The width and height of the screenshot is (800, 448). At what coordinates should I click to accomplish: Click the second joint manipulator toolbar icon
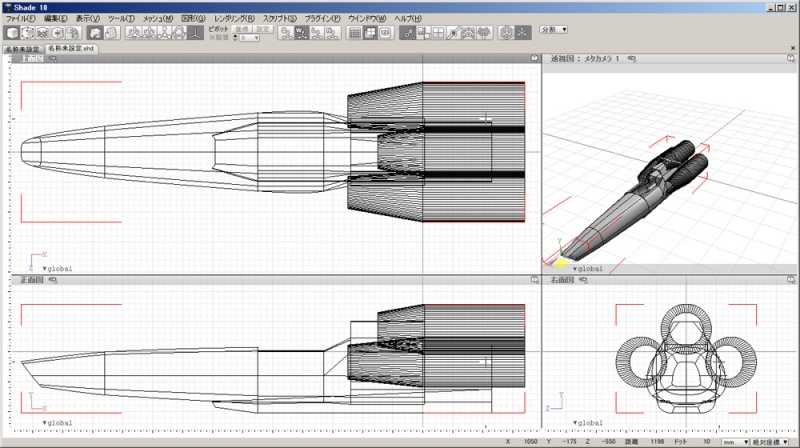point(149,33)
